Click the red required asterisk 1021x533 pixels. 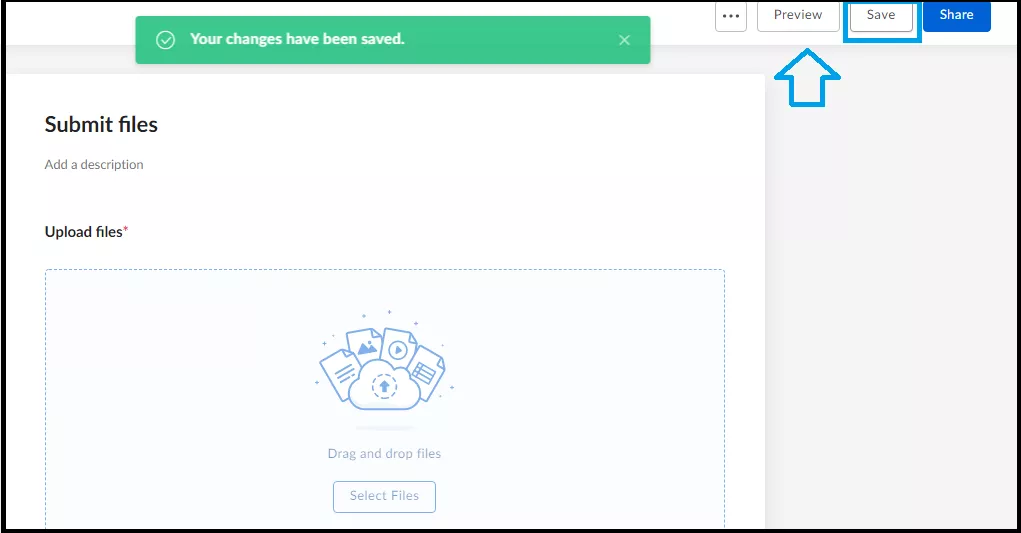click(x=126, y=228)
